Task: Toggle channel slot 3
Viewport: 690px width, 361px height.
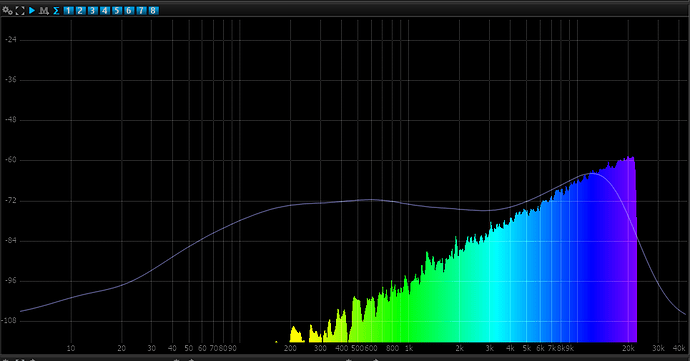Action: [92, 10]
